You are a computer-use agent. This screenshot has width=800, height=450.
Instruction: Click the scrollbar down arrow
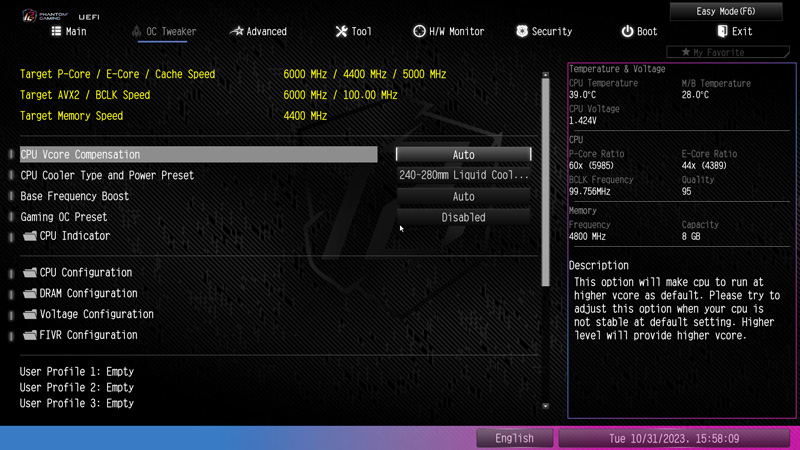545,406
